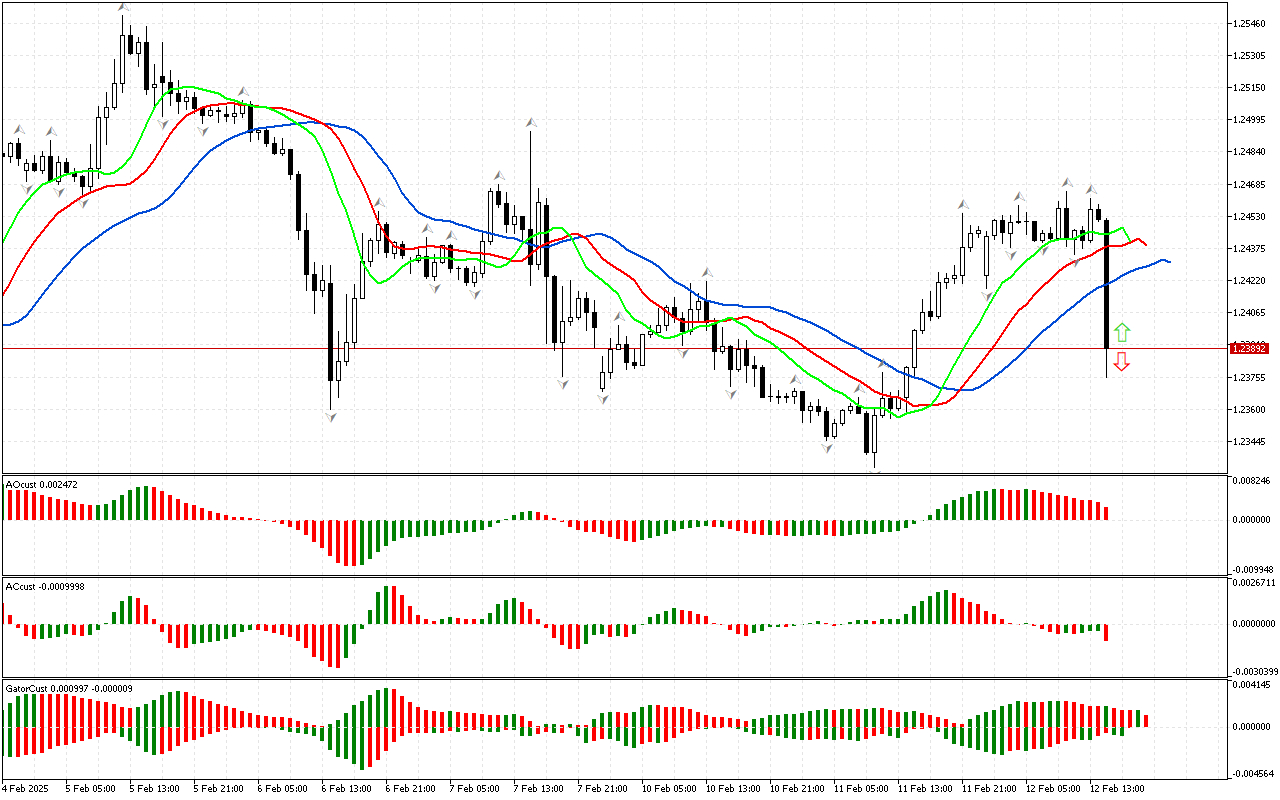Select the red current price tag 1.23892

click(1250, 348)
